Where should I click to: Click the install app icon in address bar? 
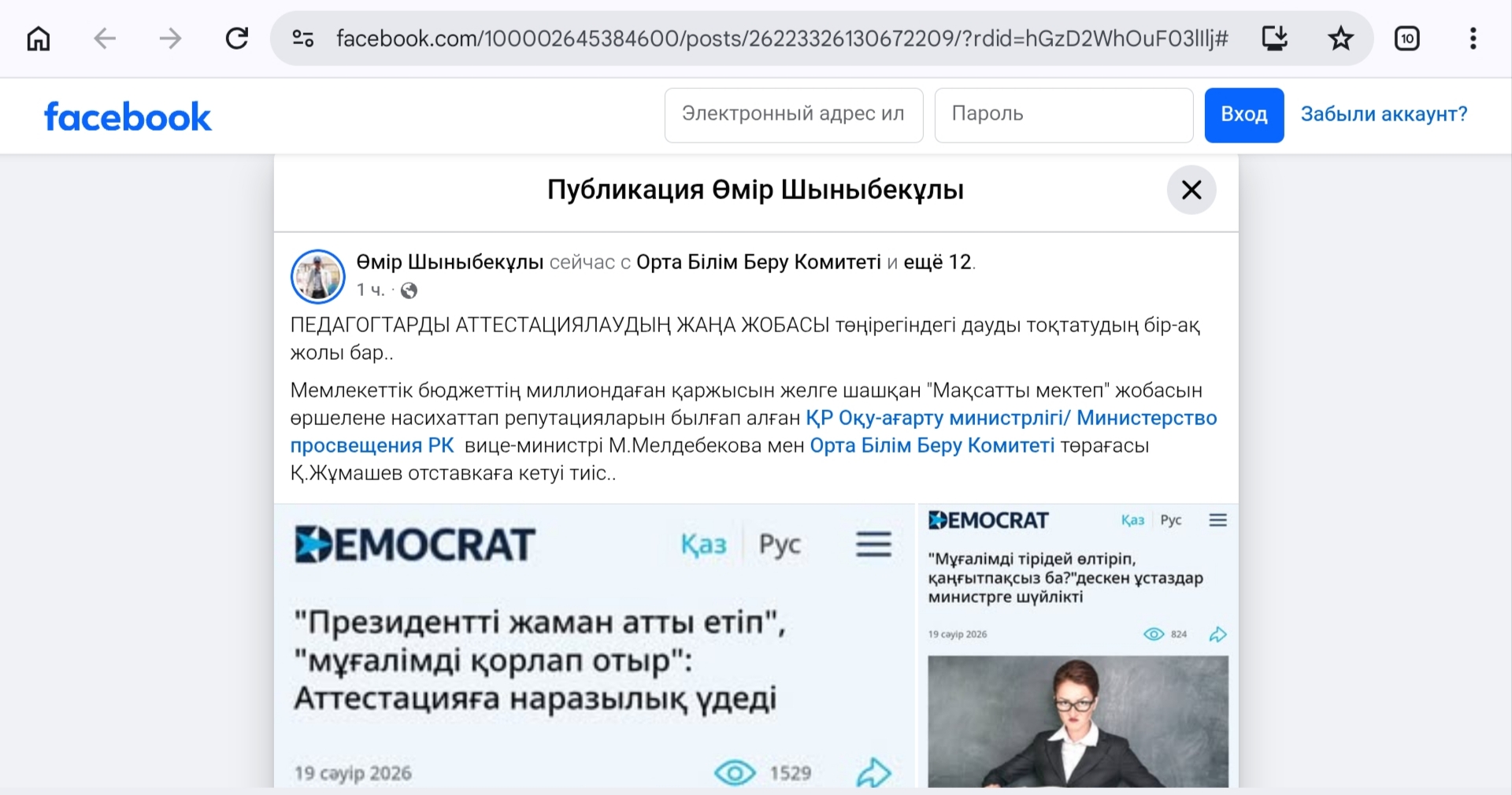click(x=1274, y=39)
